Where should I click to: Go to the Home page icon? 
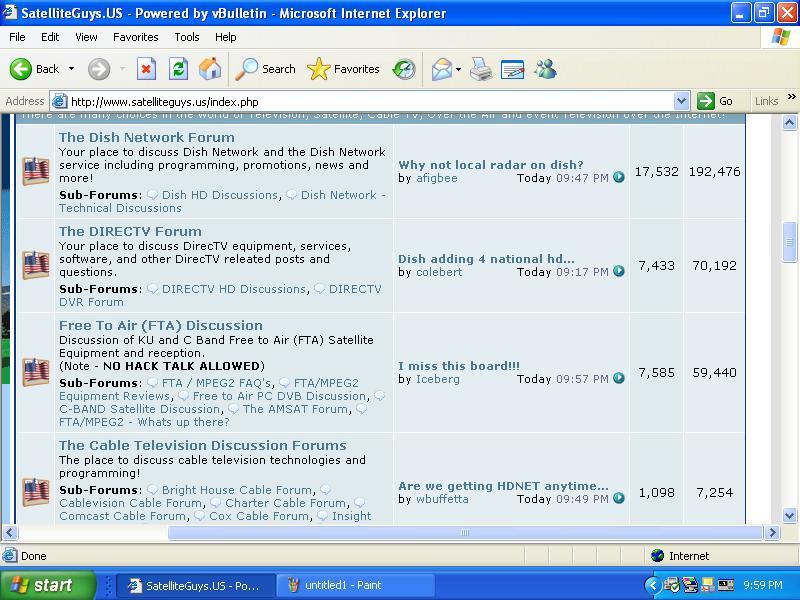(210, 69)
